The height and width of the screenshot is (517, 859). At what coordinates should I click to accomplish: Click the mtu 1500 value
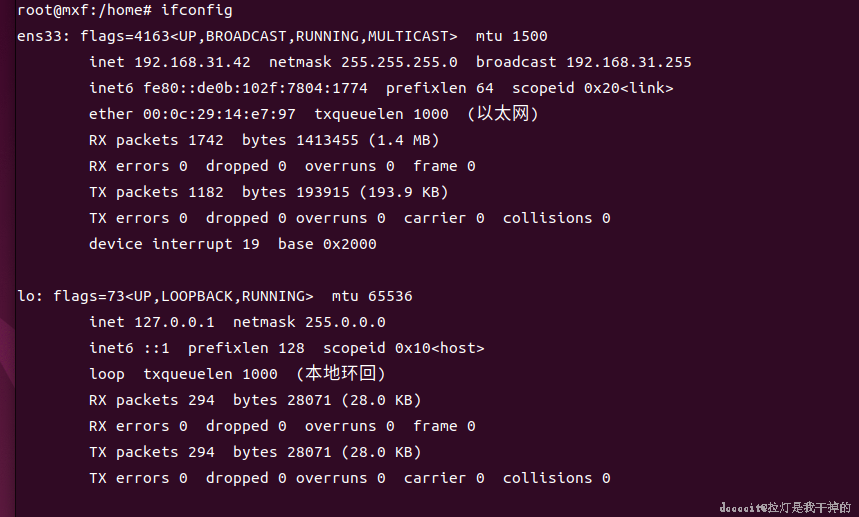(529, 36)
